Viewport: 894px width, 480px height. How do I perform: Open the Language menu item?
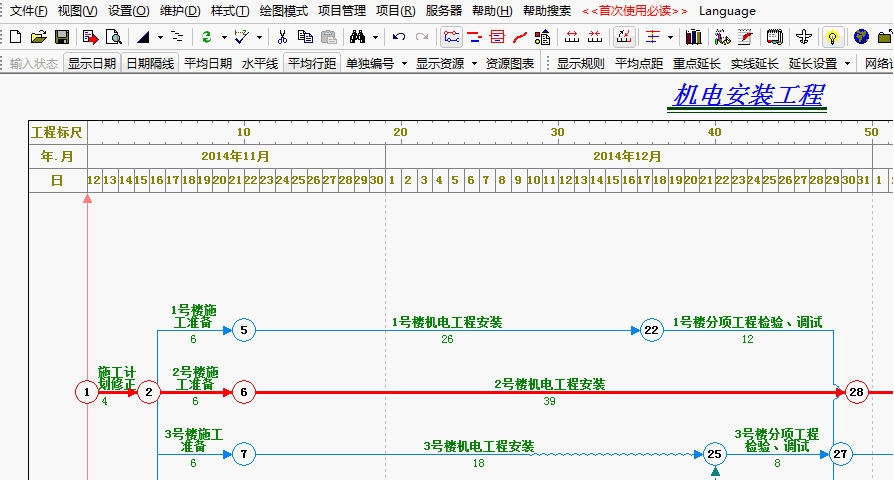click(x=727, y=11)
